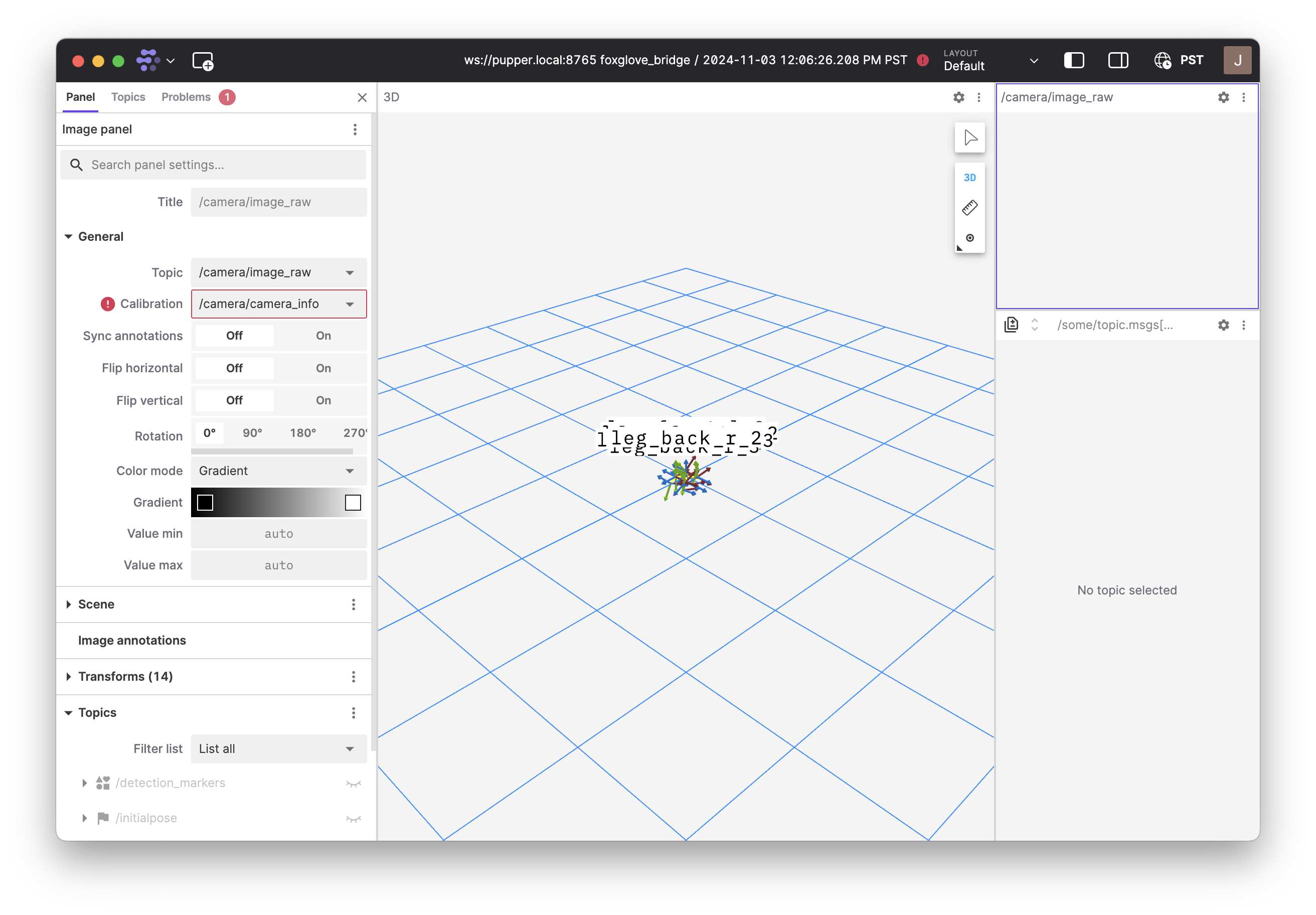Screen dimensions: 1316x915
Task: Click the expand-collapse all arrows icon
Action: click(1034, 325)
